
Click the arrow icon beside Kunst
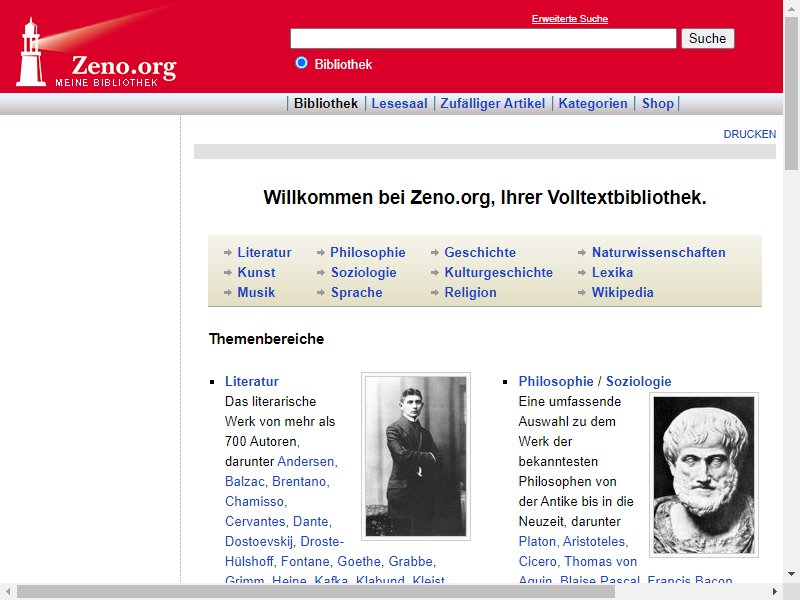228,273
